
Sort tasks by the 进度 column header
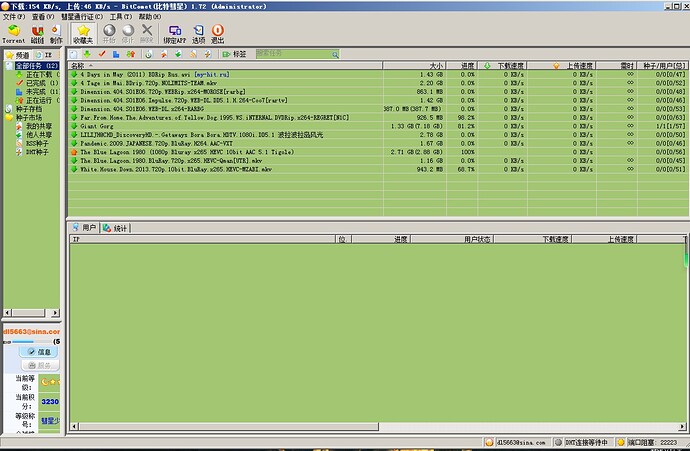462,66
